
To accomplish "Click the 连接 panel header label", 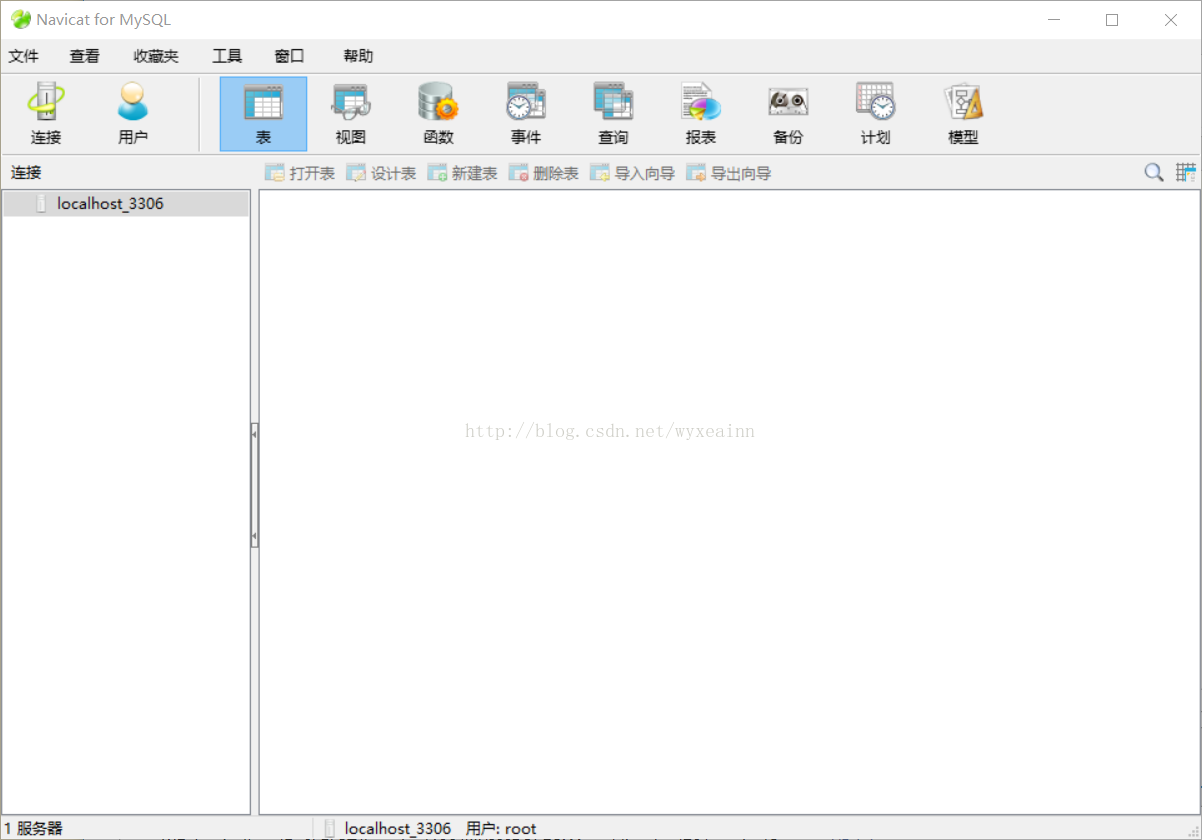I will pyautogui.click(x=26, y=173).
